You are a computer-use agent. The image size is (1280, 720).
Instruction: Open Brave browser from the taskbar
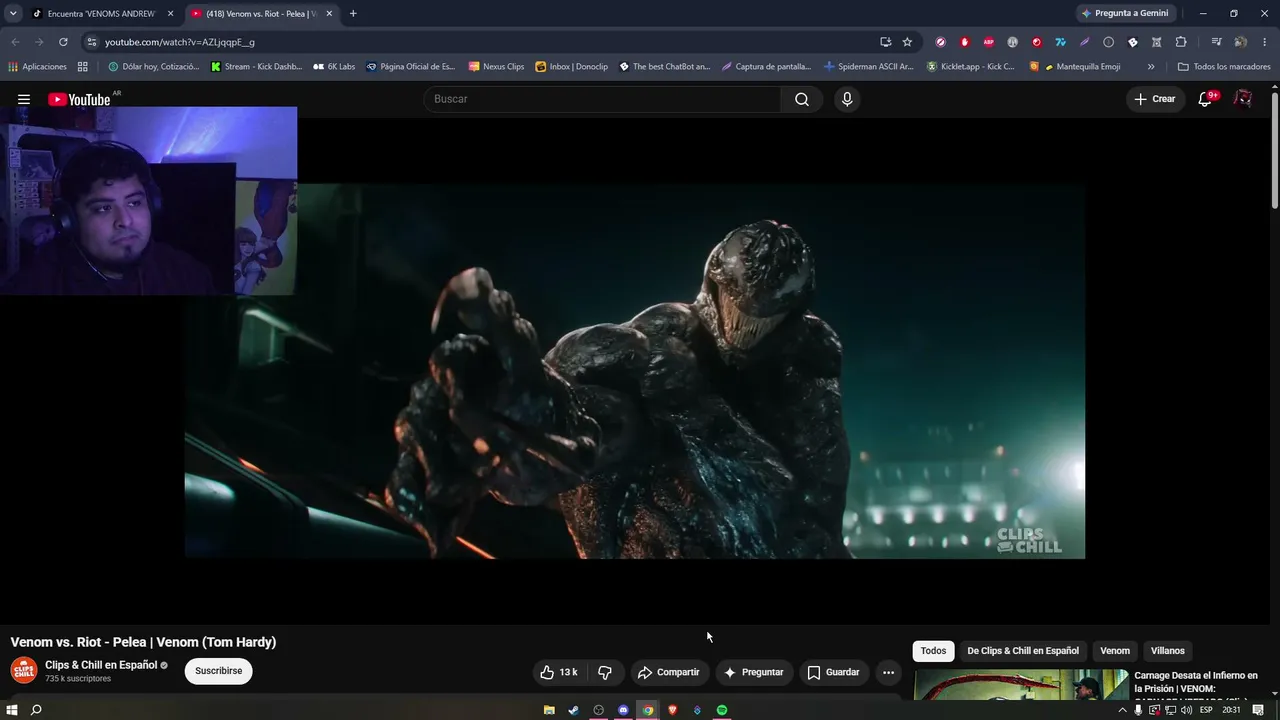click(x=672, y=710)
